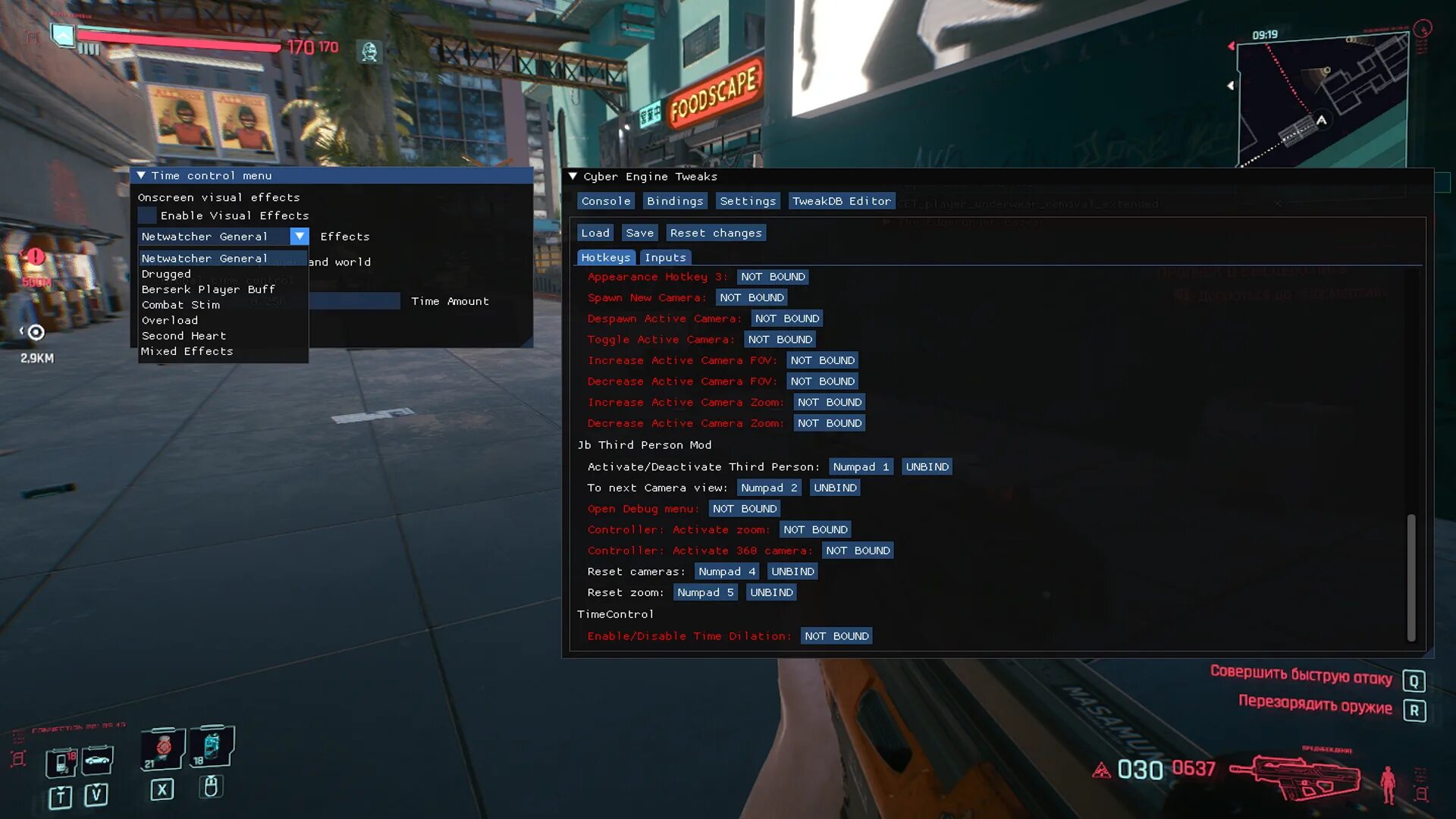This screenshot has width=1456, height=819.
Task: Enable Combat Stim visual effect
Action: (180, 304)
